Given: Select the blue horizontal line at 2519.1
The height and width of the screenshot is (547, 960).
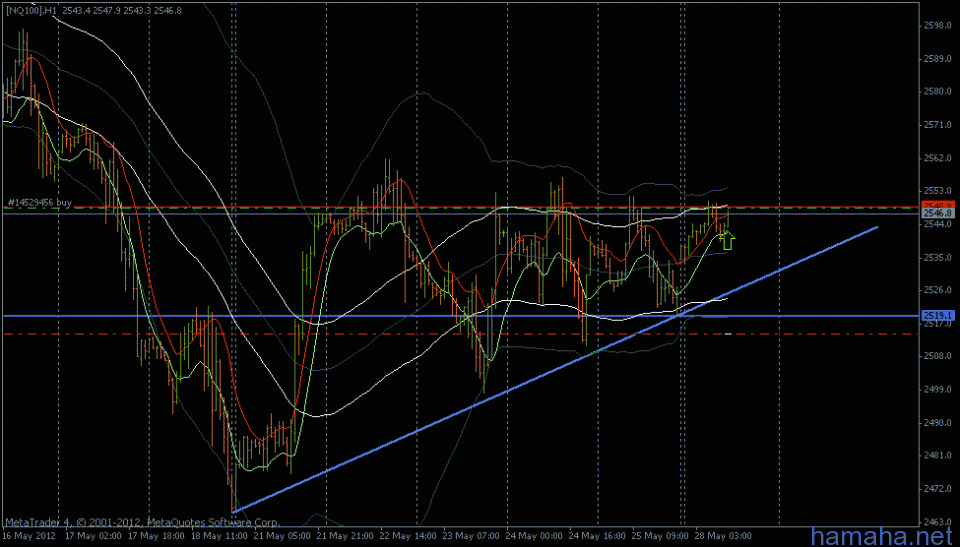Looking at the screenshot, I should point(459,316).
